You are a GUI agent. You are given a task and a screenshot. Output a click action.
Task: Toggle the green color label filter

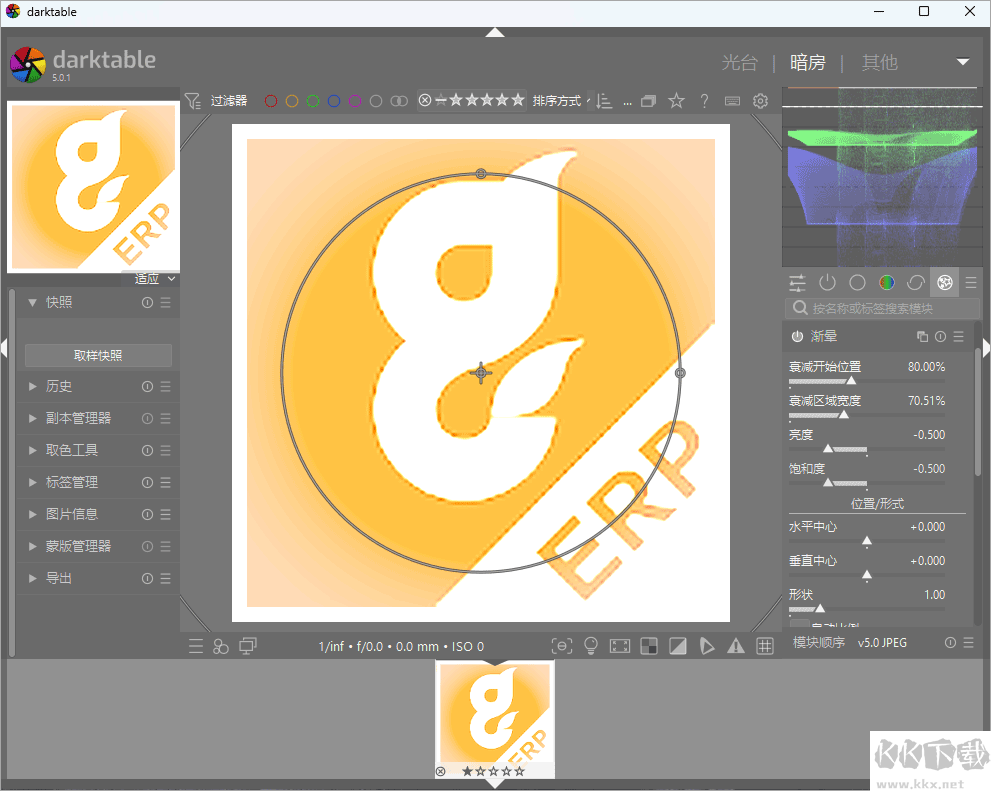[x=313, y=101]
